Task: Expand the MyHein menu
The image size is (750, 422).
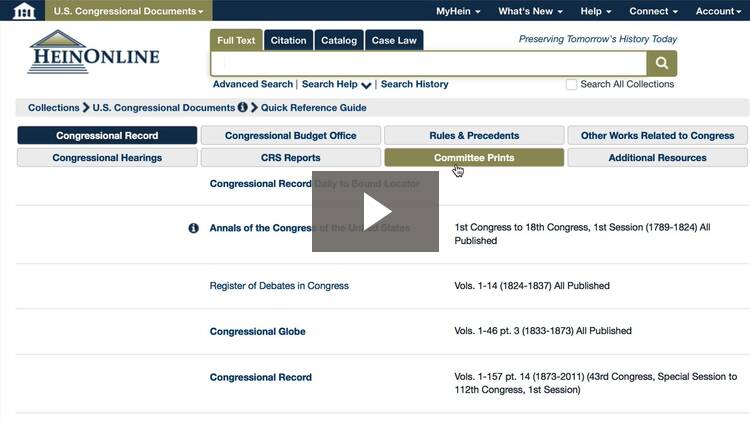Action: [x=458, y=11]
